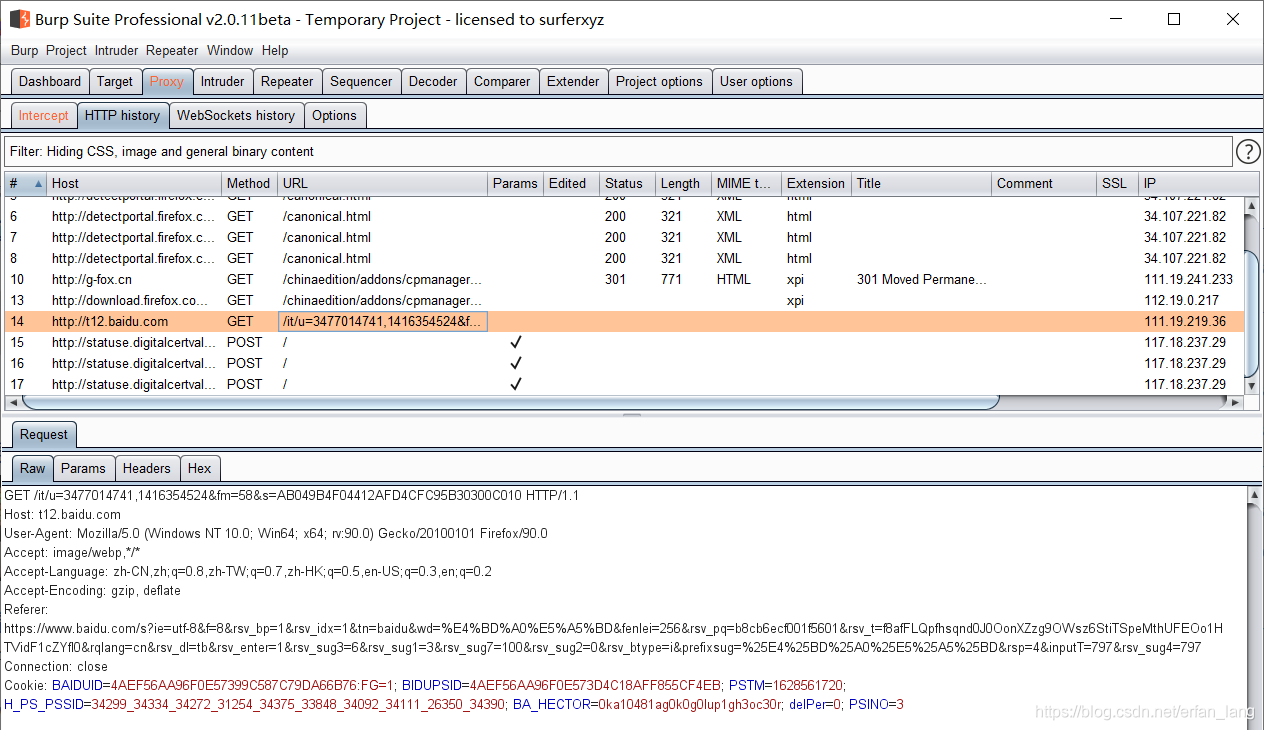Go to the Repeater main tab
Image resolution: width=1264 pixels, height=730 pixels.
287,82
